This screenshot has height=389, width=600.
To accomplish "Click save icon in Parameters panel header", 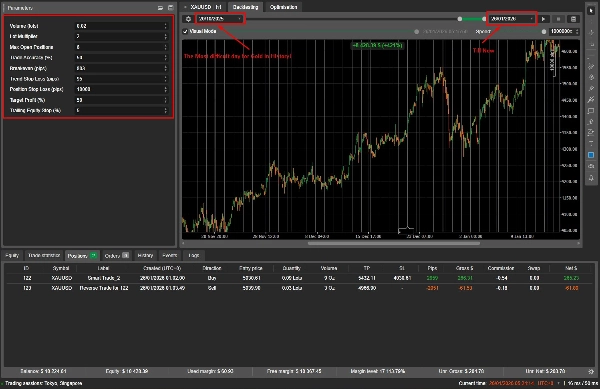I will click(170, 8).
